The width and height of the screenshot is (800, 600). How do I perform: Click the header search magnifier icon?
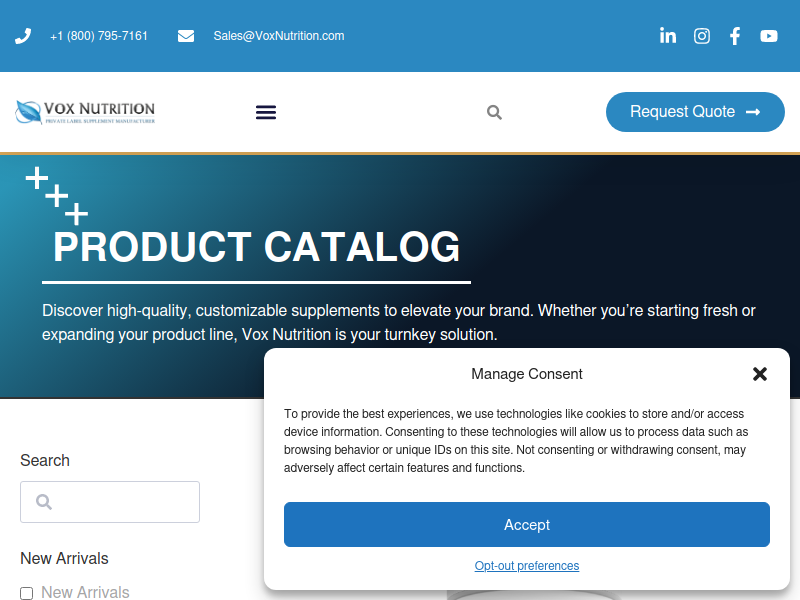(494, 112)
